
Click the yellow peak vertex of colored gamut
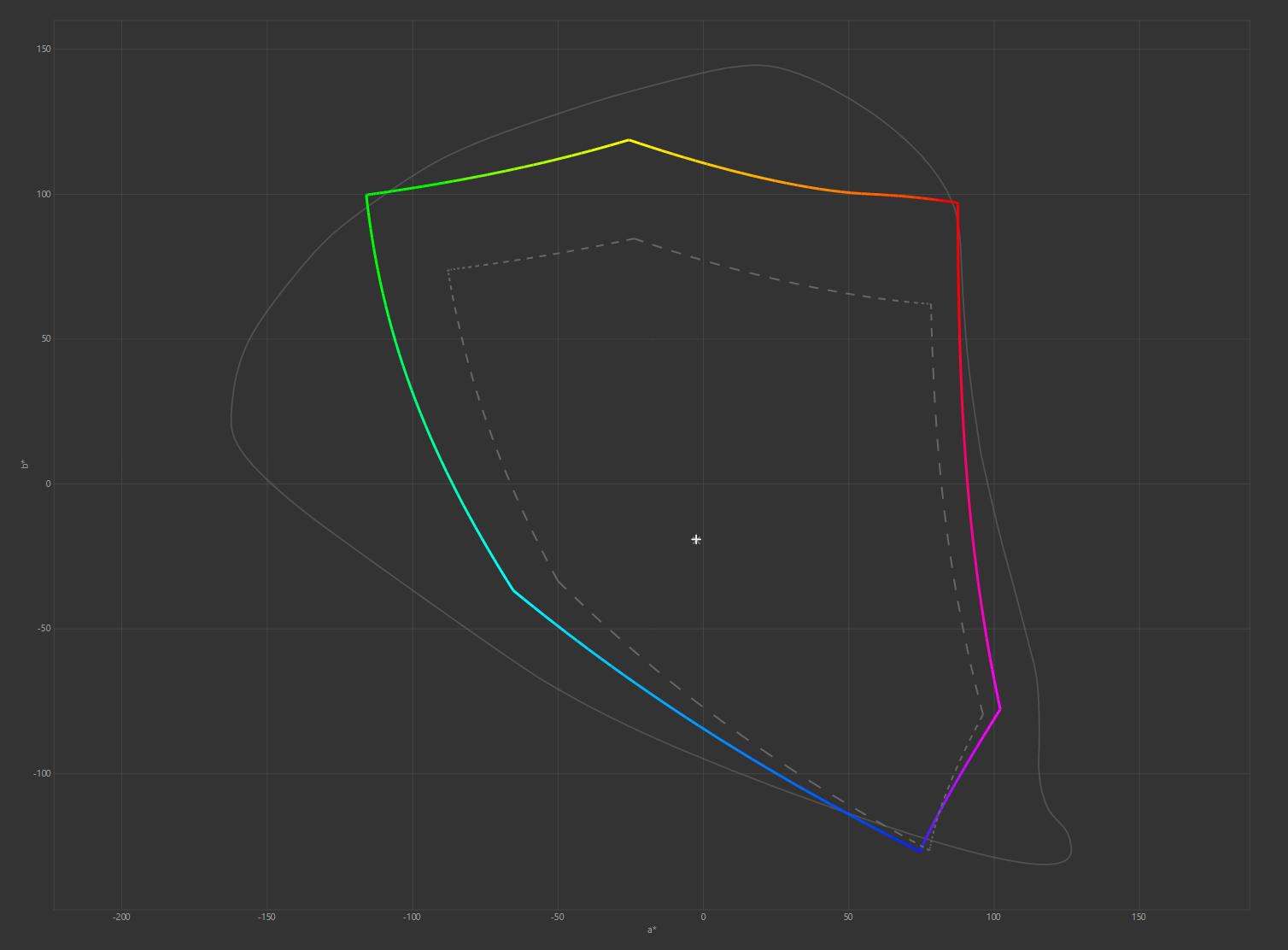click(629, 140)
